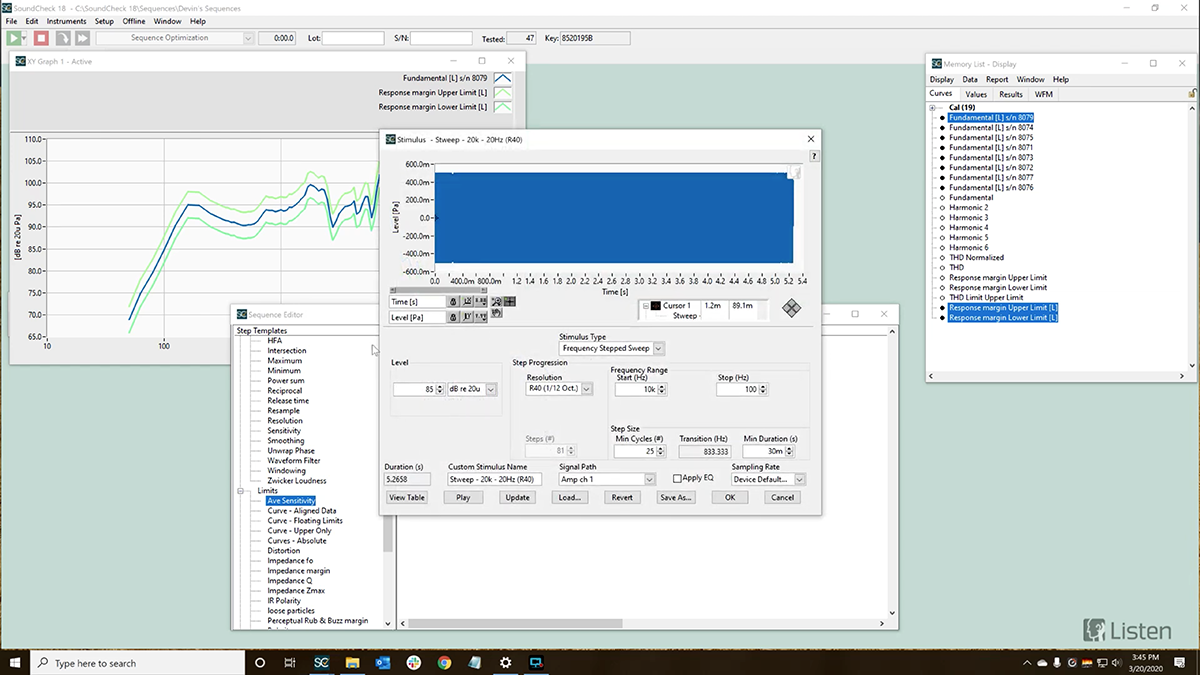Click the Update button
The width and height of the screenshot is (1200, 675).
[x=517, y=497]
